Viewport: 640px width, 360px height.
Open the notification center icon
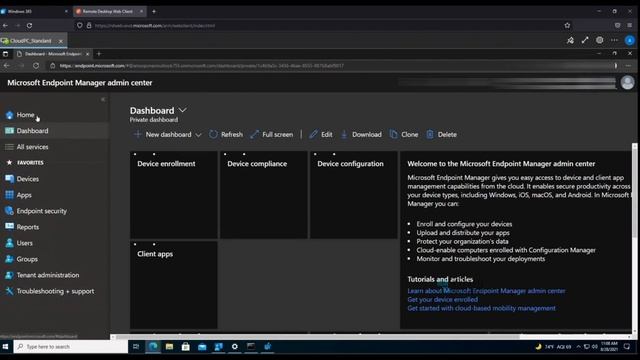point(627,347)
